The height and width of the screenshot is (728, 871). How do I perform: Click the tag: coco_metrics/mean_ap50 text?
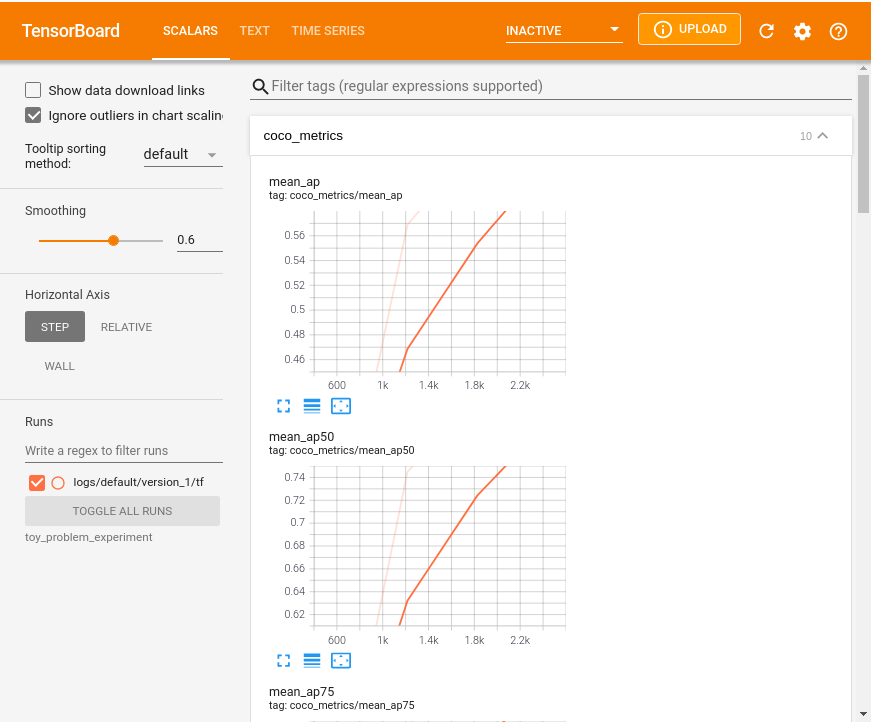(342, 450)
